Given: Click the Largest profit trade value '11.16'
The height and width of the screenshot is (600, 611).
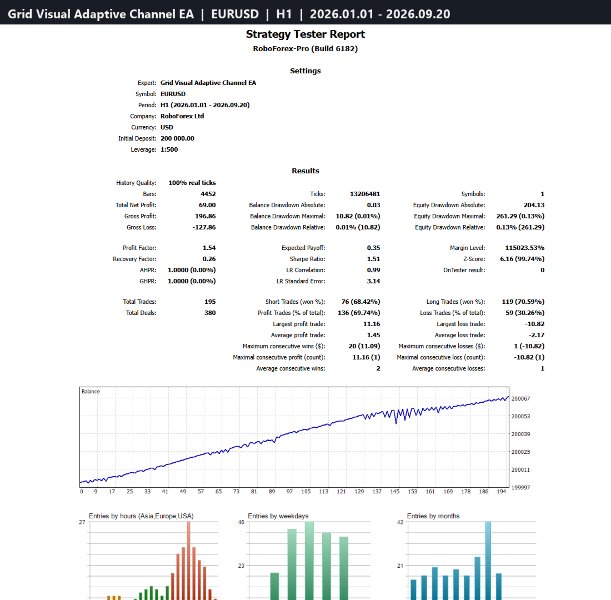Looking at the screenshot, I should 372,324.
